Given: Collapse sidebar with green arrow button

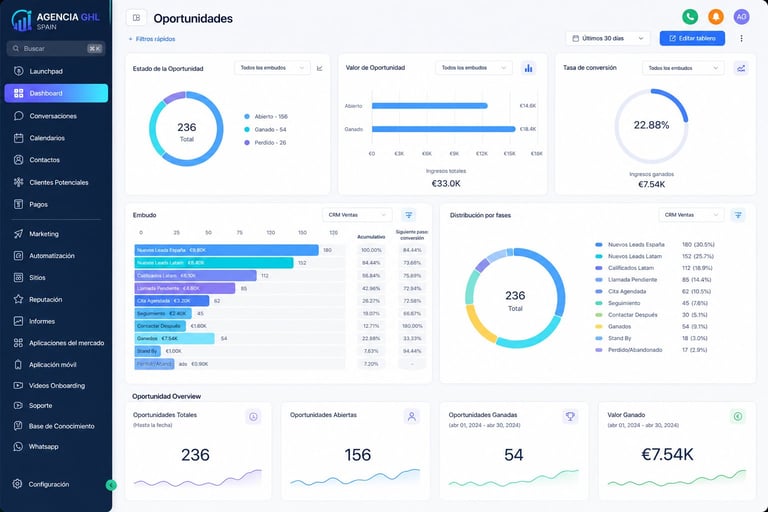Looking at the screenshot, I should (111, 485).
